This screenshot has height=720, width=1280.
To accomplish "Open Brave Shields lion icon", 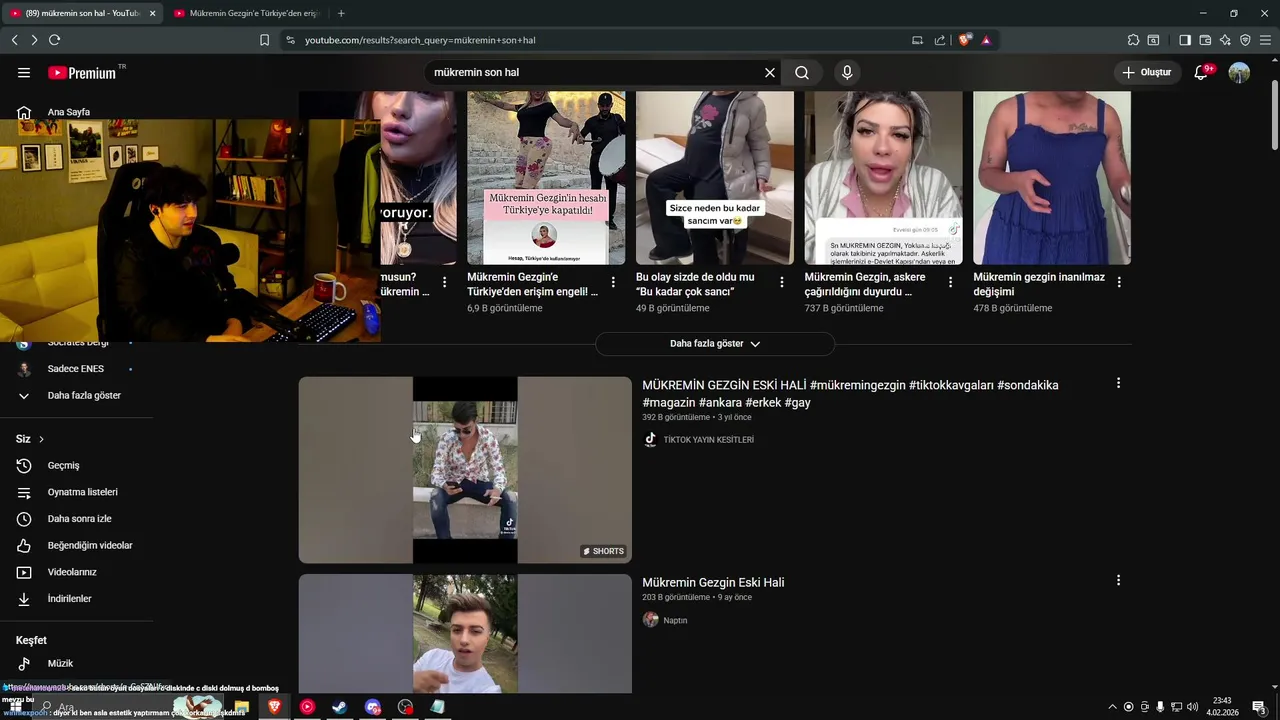I will point(964,40).
